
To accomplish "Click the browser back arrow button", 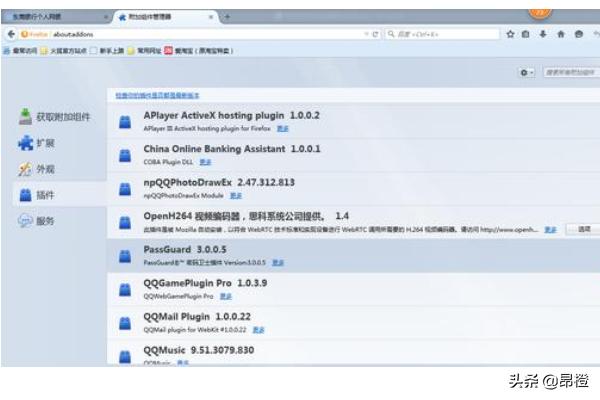I will point(11,34).
